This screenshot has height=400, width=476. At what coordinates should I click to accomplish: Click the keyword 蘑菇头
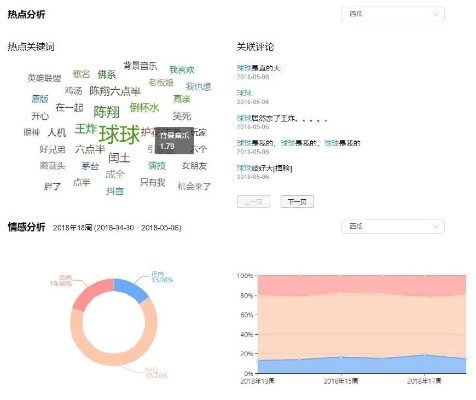[52, 166]
